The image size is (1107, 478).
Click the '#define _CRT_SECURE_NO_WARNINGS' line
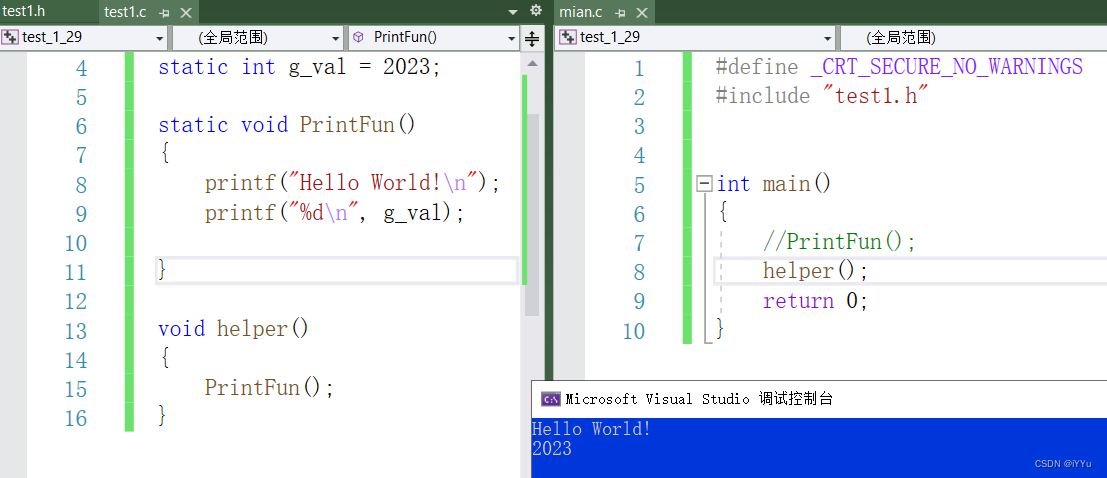[899, 67]
